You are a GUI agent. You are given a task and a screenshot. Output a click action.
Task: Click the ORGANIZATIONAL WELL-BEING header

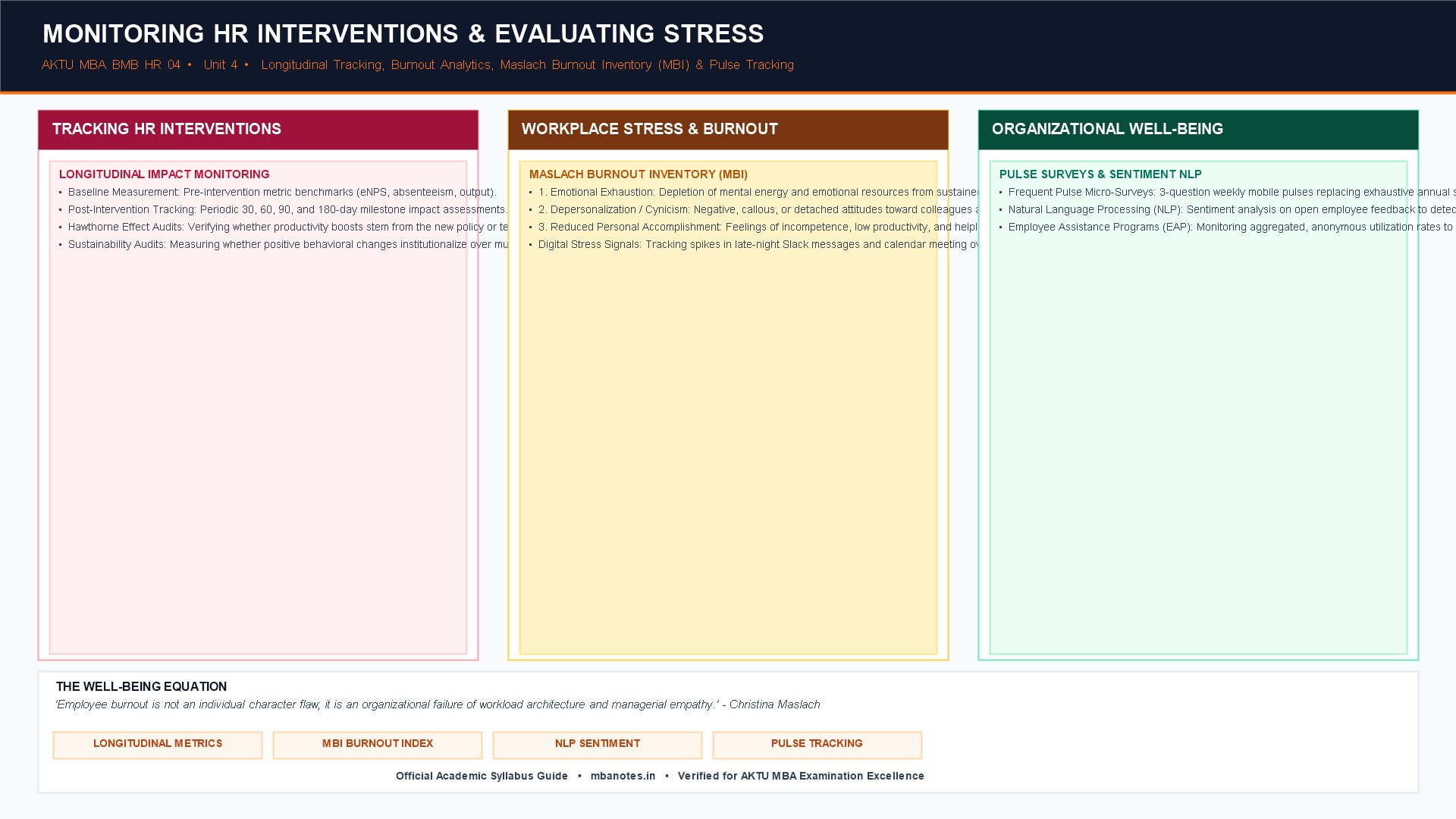(1198, 130)
